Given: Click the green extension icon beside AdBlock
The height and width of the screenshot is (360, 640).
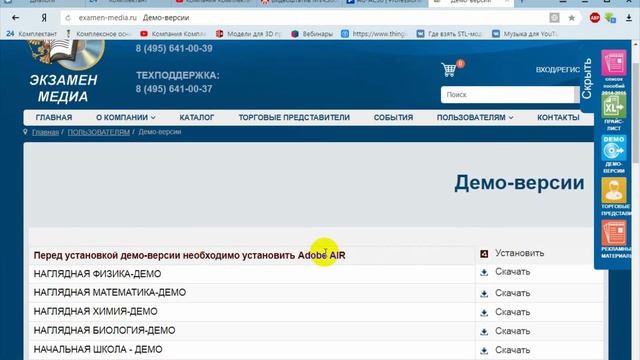Looking at the screenshot, I should click(x=610, y=18).
